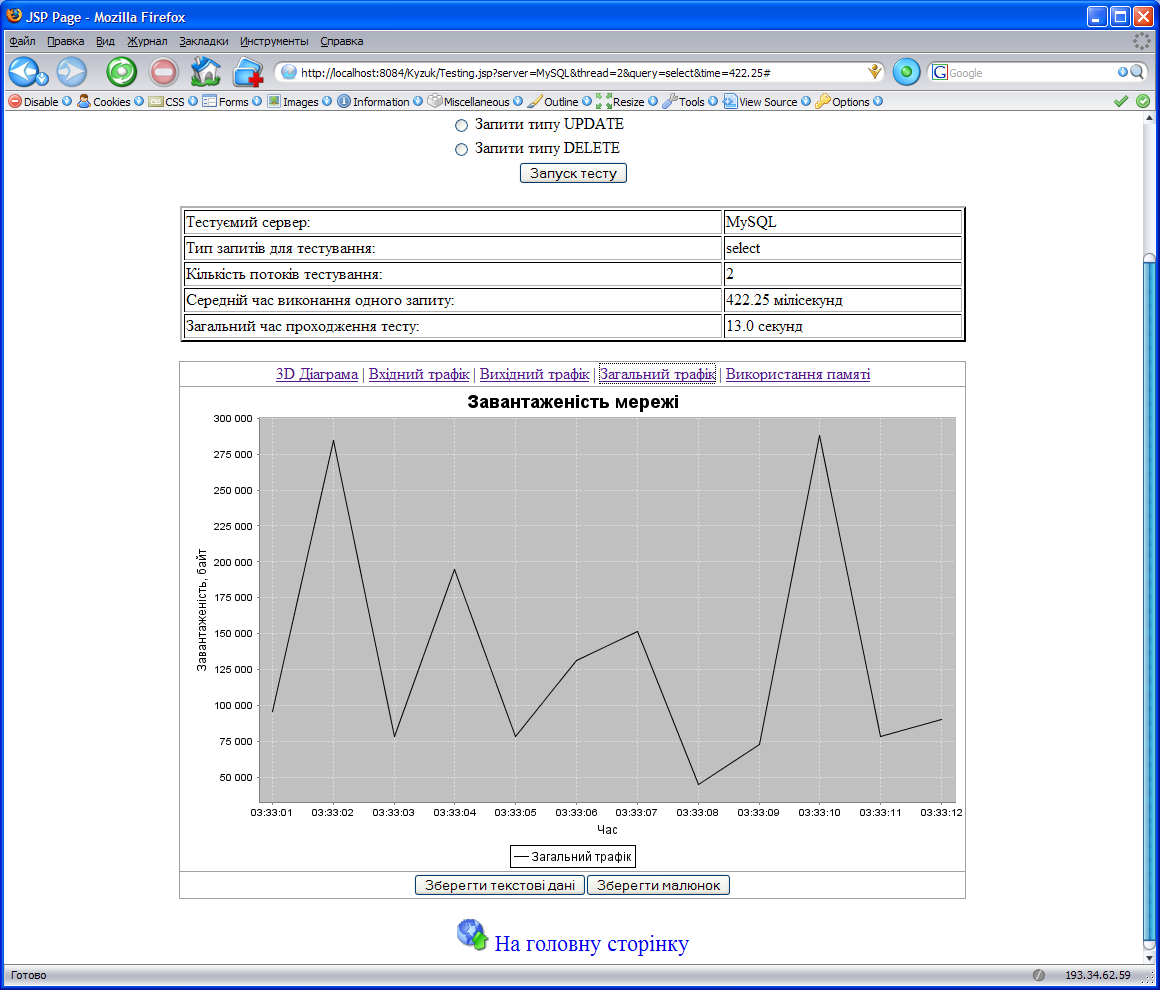Open the Инструменты menu

click(274, 41)
